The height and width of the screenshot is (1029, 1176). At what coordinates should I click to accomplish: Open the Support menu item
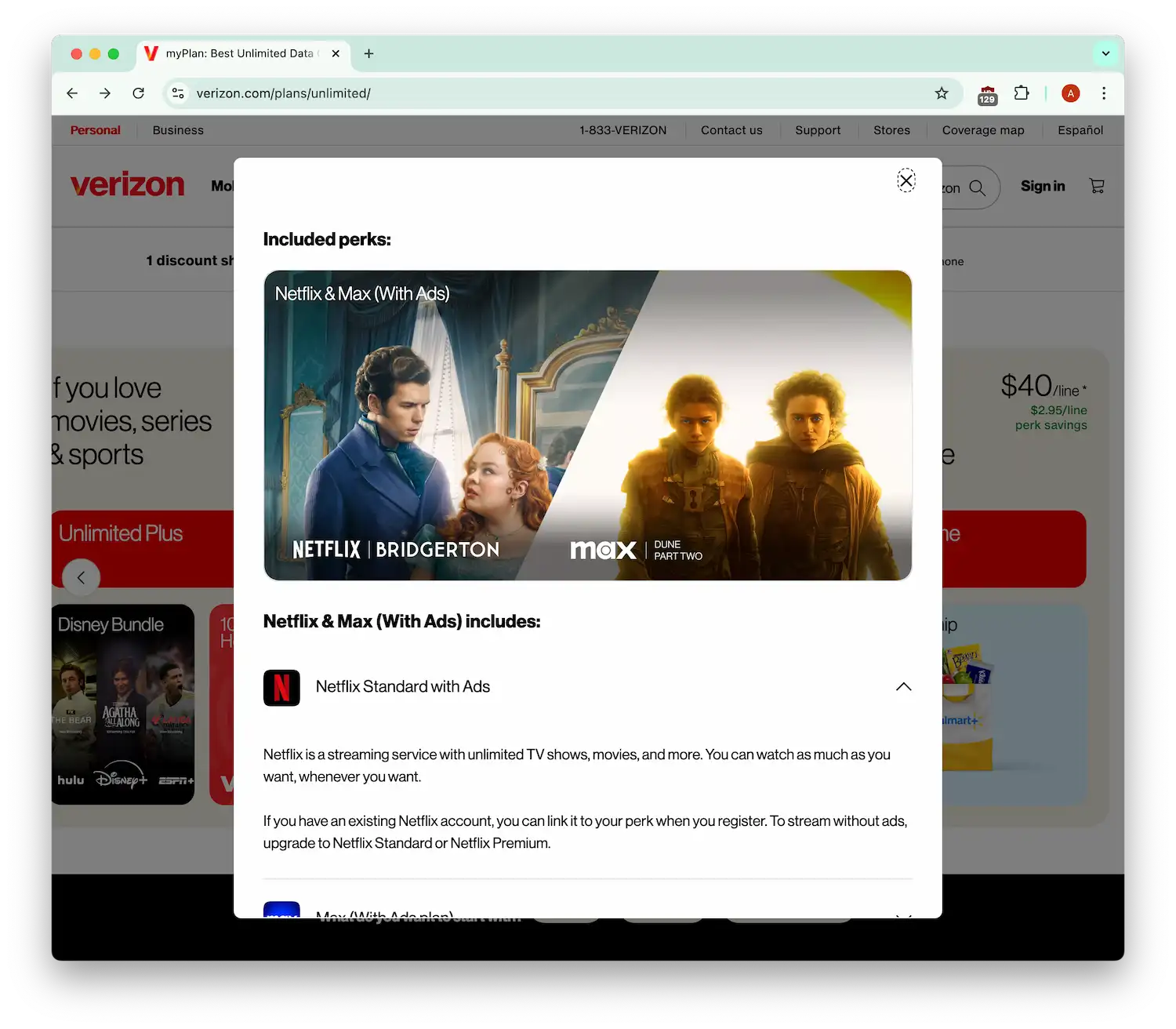(818, 130)
